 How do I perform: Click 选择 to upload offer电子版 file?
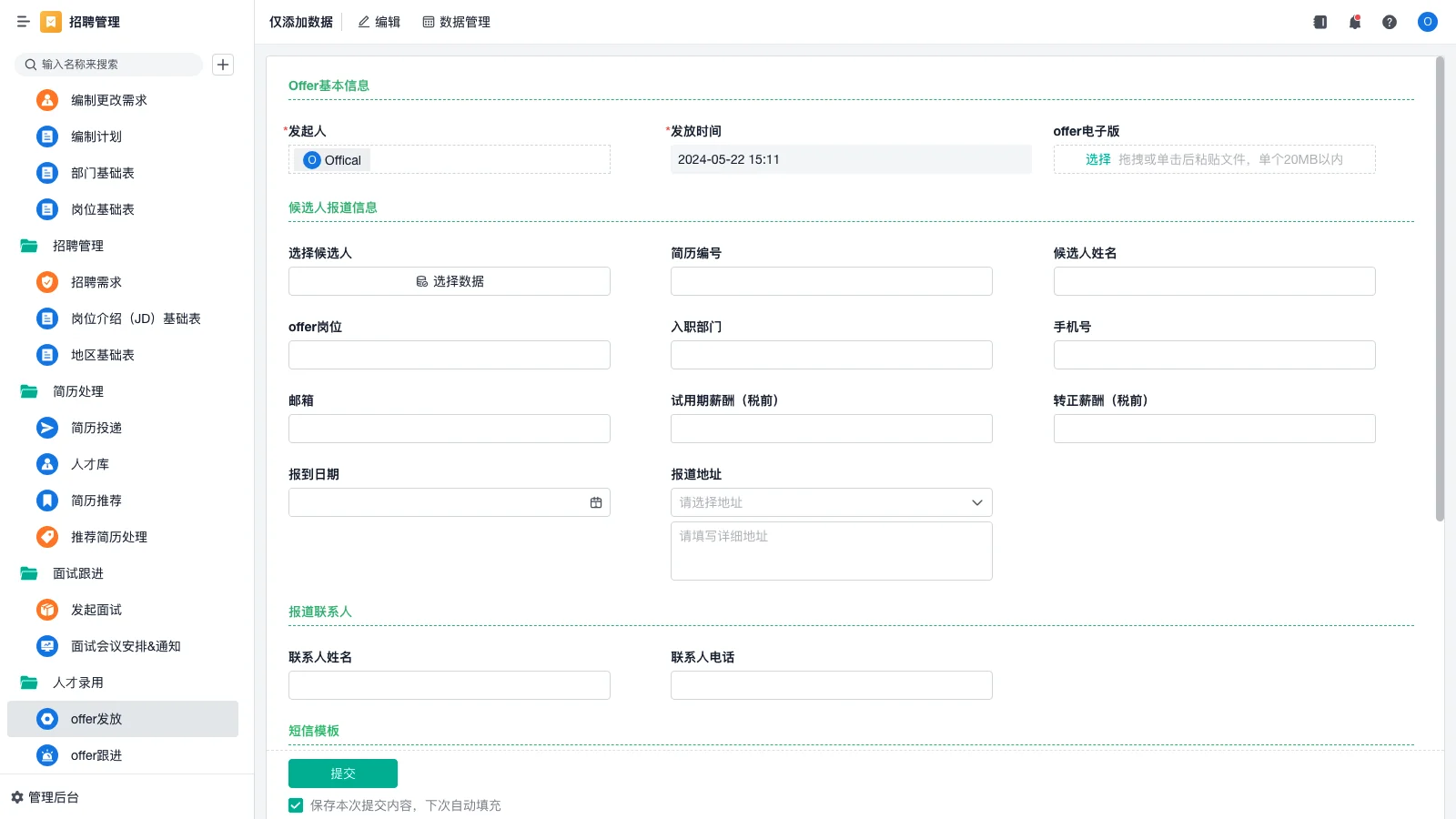click(1097, 158)
